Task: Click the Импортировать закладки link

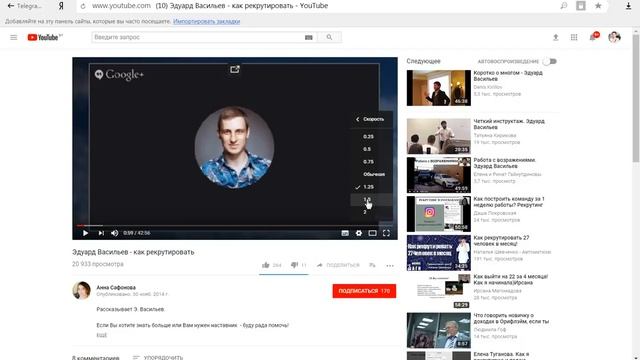Action: [x=207, y=21]
